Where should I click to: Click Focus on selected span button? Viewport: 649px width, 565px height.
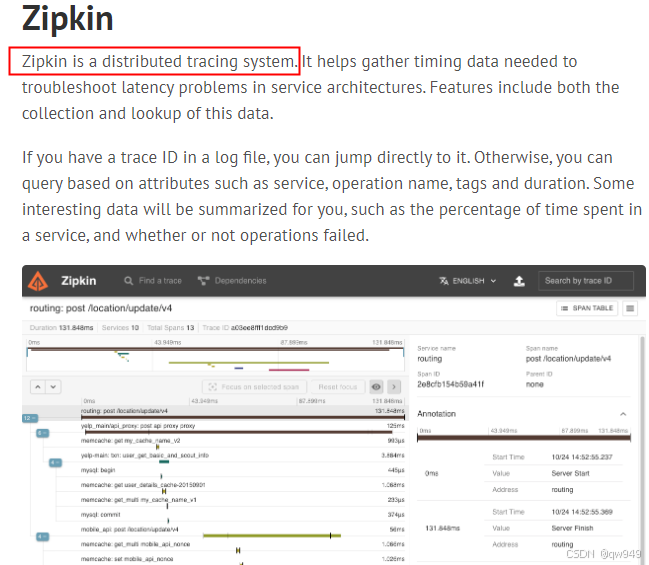(x=255, y=387)
